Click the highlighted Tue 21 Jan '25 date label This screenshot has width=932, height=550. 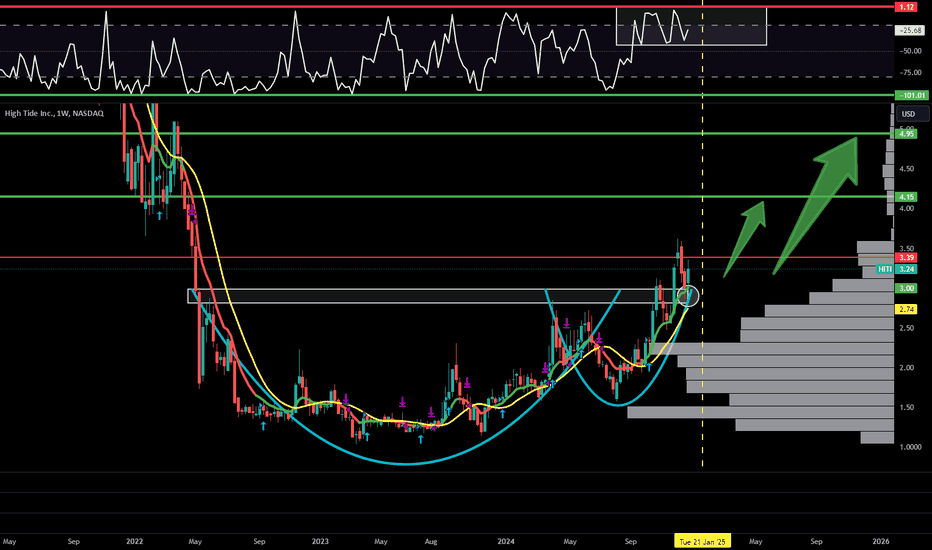click(x=703, y=542)
